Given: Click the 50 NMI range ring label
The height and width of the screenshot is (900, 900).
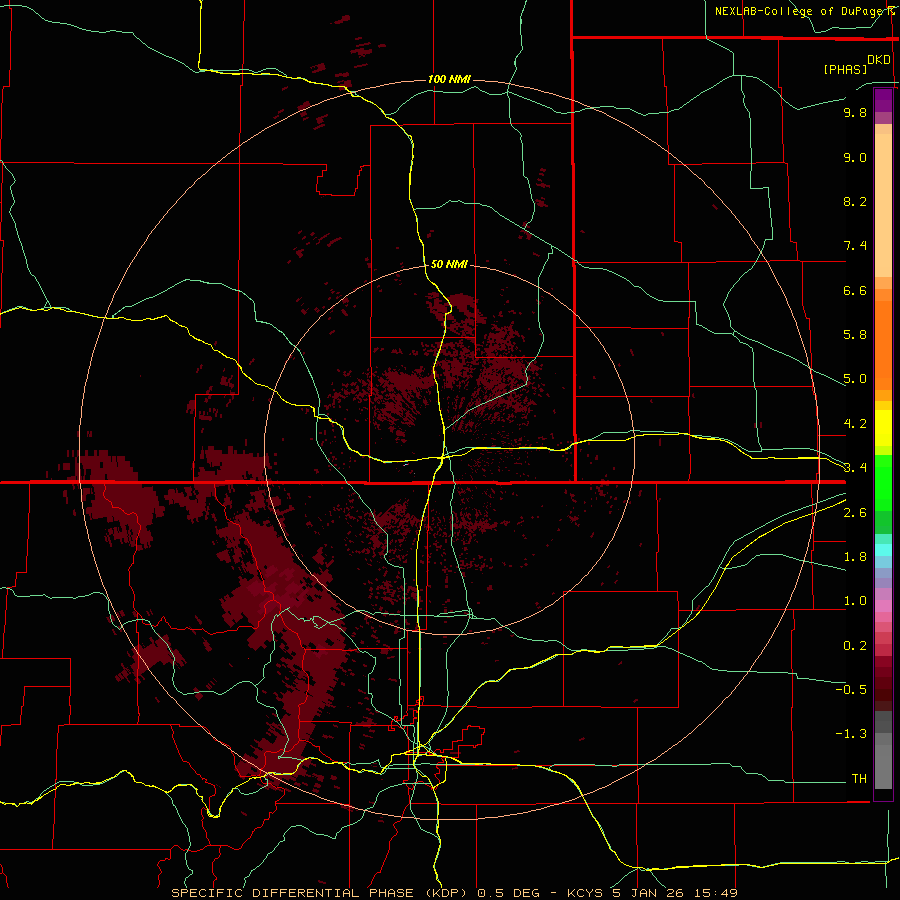Looking at the screenshot, I should (449, 265).
